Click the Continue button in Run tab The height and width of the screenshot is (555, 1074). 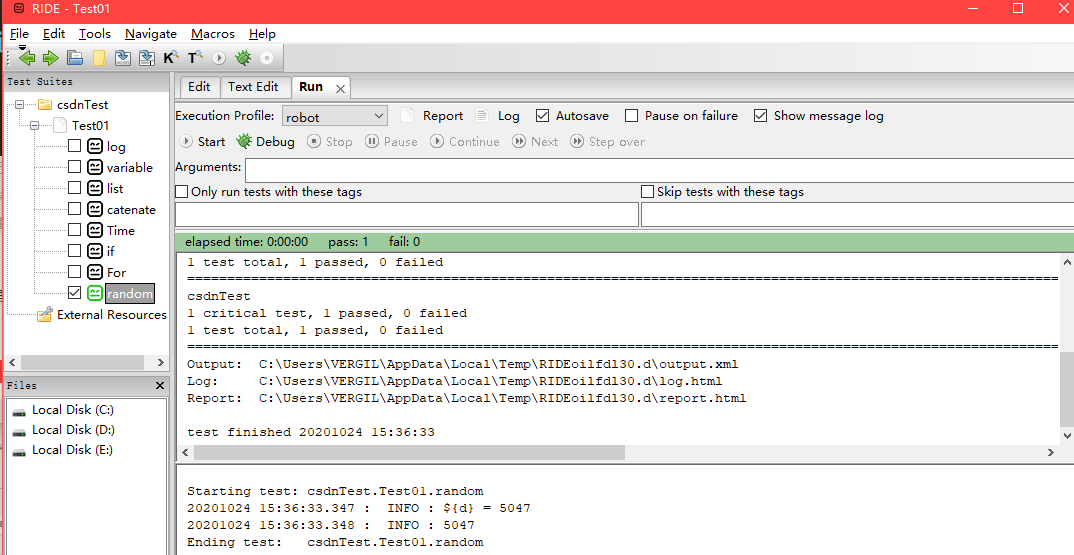click(465, 142)
